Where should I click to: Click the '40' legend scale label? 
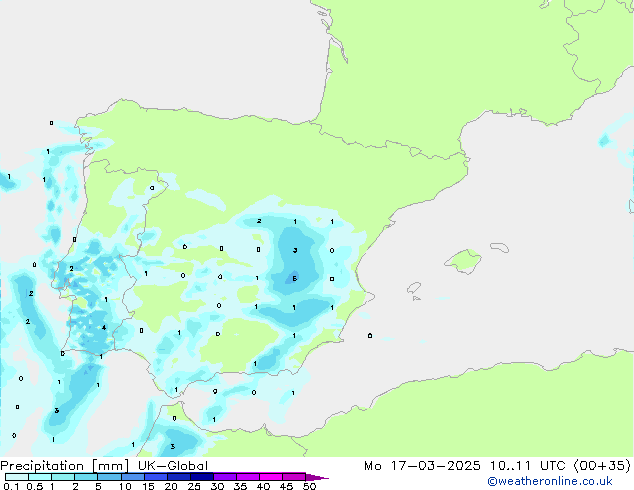pos(263,486)
